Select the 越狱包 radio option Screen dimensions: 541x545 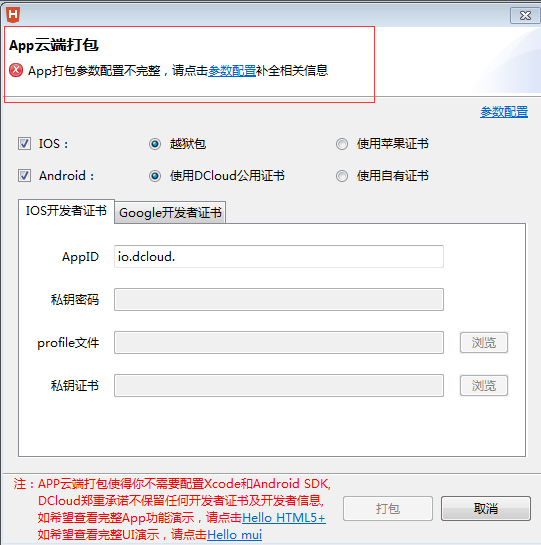coord(155,144)
